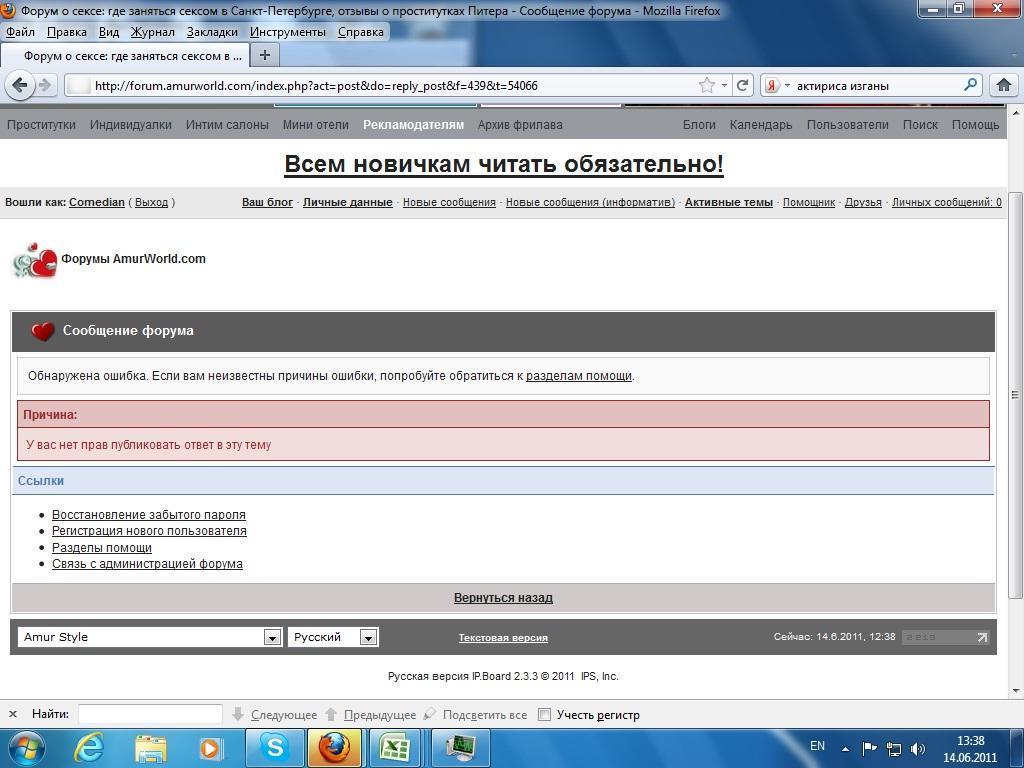Click 'Восстановление забытого пароля' link
The height and width of the screenshot is (768, 1024).
point(149,515)
